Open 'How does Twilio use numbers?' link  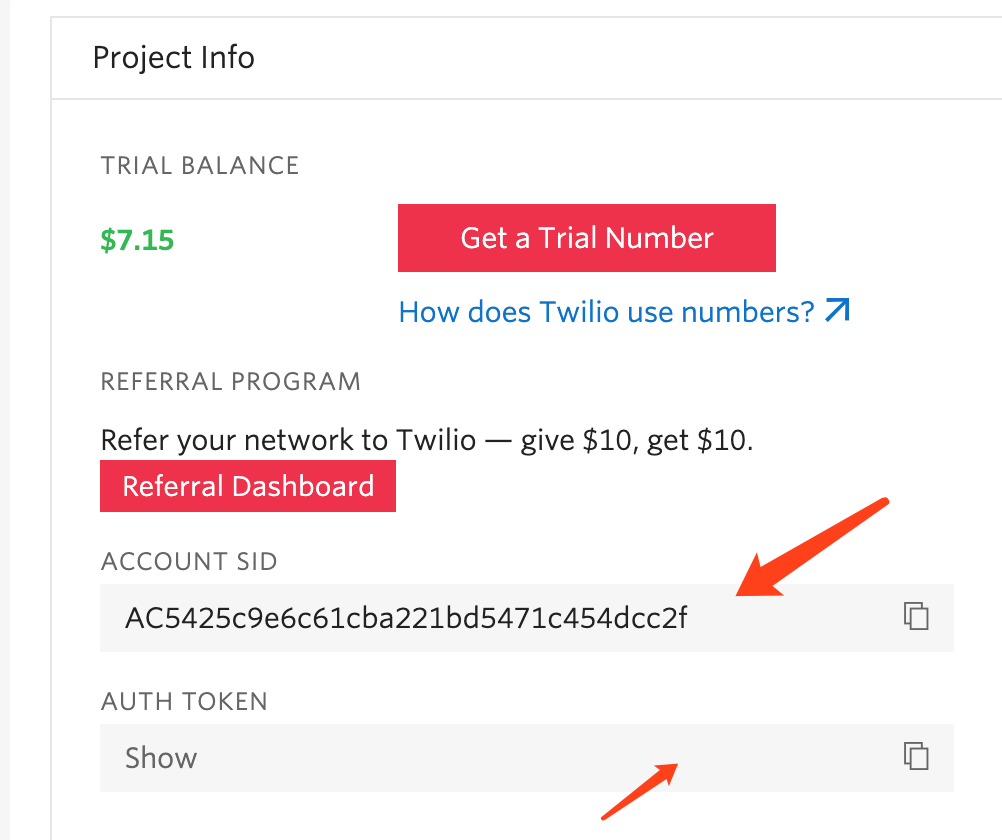click(607, 312)
